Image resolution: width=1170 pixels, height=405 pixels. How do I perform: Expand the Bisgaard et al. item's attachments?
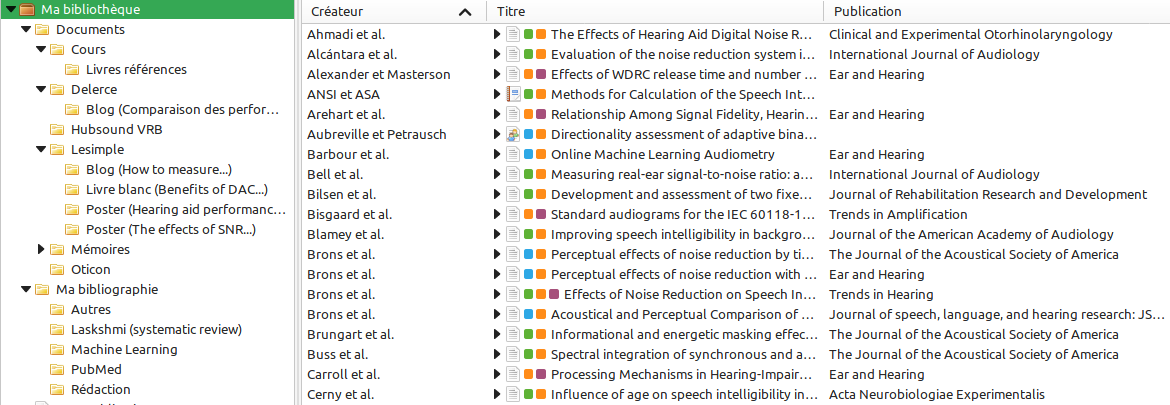498,214
